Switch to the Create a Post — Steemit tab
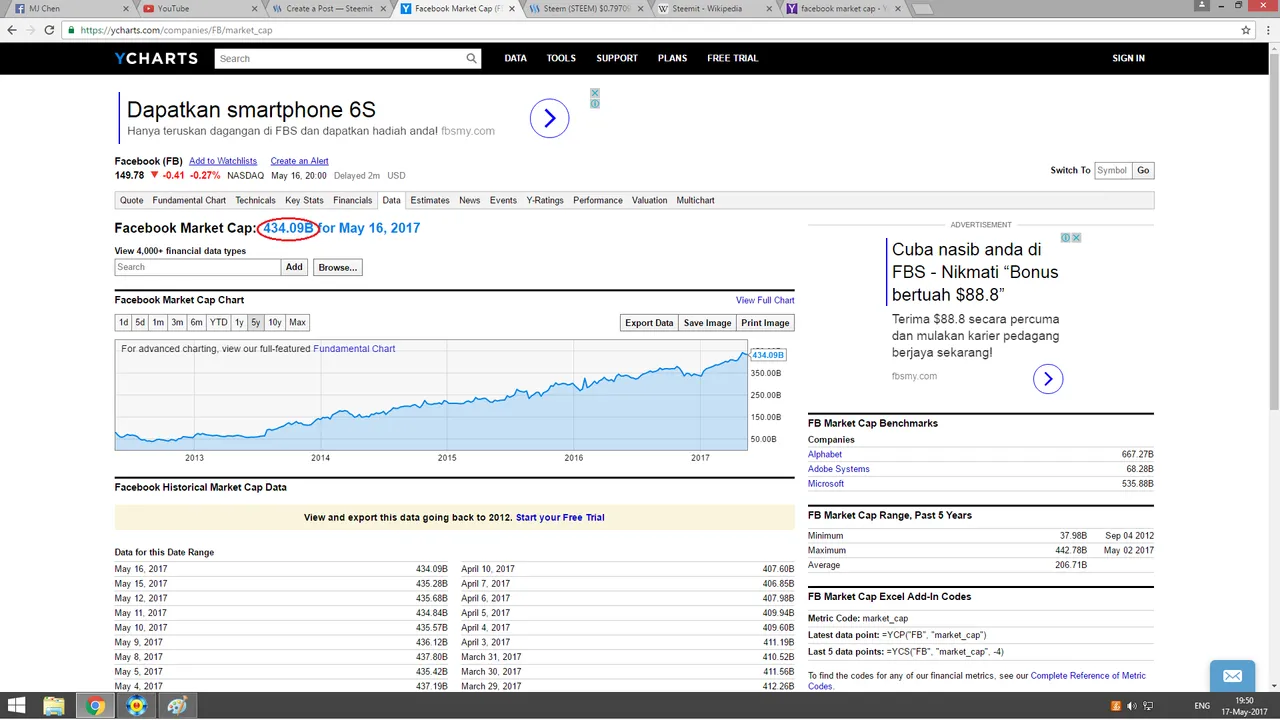This screenshot has width=1280, height=720. click(329, 9)
